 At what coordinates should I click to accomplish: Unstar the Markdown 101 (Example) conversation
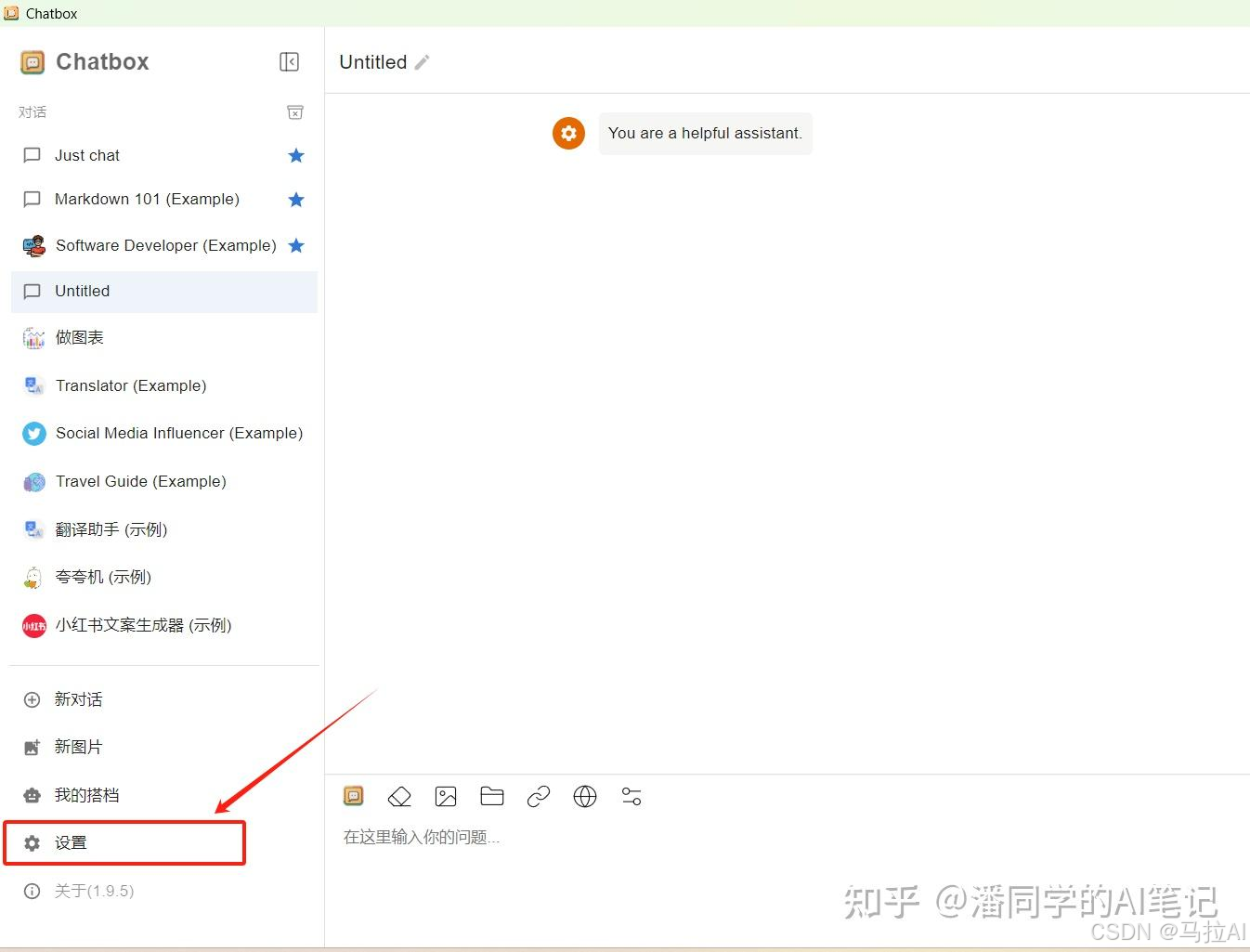pos(296,199)
